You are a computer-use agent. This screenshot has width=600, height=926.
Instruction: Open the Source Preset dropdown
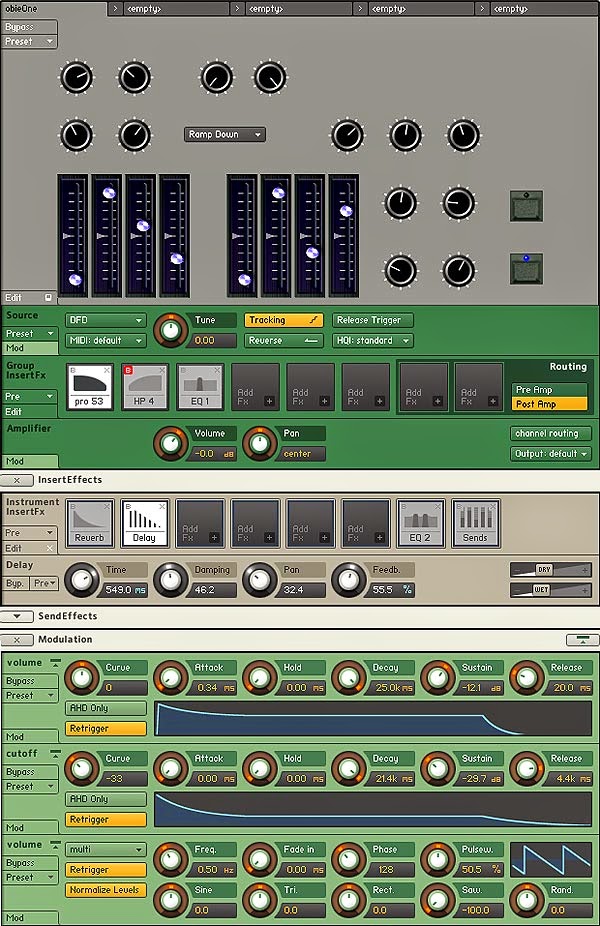(x=30, y=334)
